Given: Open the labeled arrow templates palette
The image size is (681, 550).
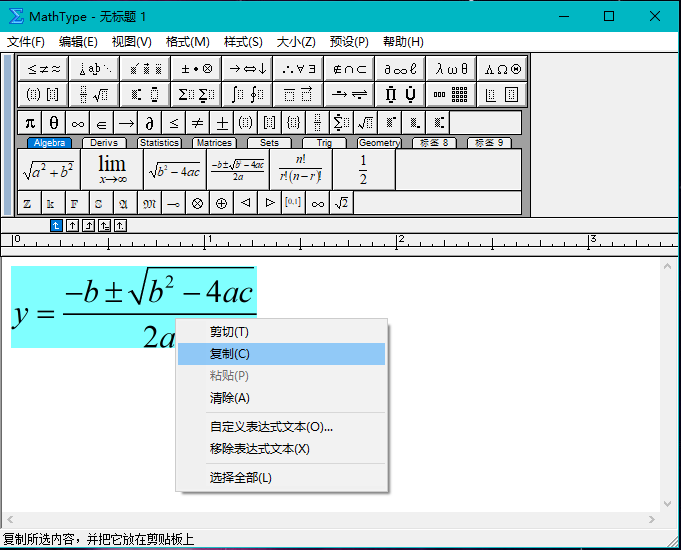Looking at the screenshot, I should click(x=349, y=94).
